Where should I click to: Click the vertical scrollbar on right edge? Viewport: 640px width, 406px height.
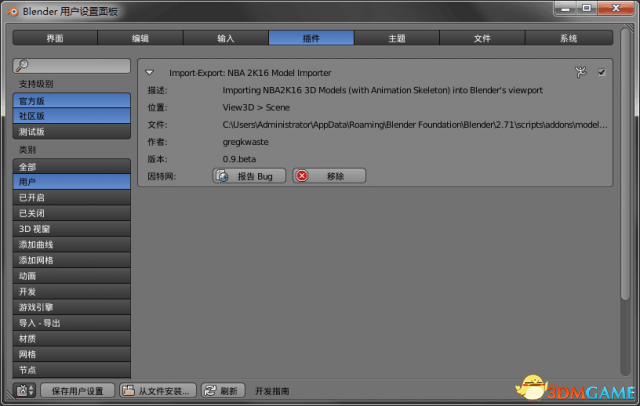tap(625, 163)
